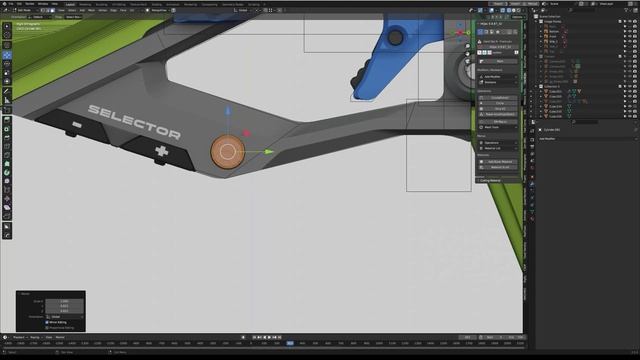Image resolution: width=640 pixels, height=360 pixels.
Task: Enable the Mirror Editing checkbox
Action: [47, 322]
